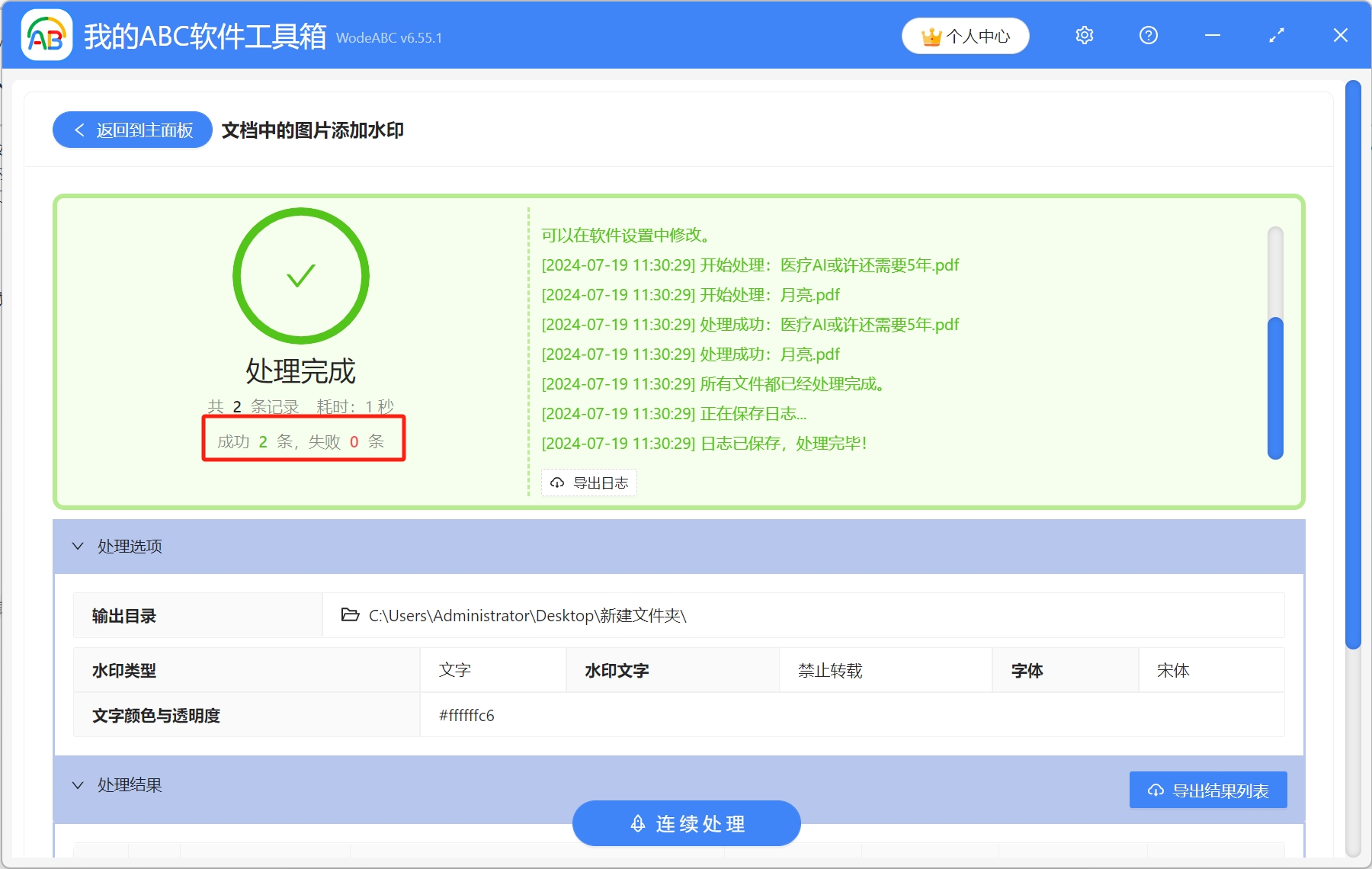Click the fullscreen arrows in title bar
Viewport: 1372px width, 869px height.
click(1275, 35)
